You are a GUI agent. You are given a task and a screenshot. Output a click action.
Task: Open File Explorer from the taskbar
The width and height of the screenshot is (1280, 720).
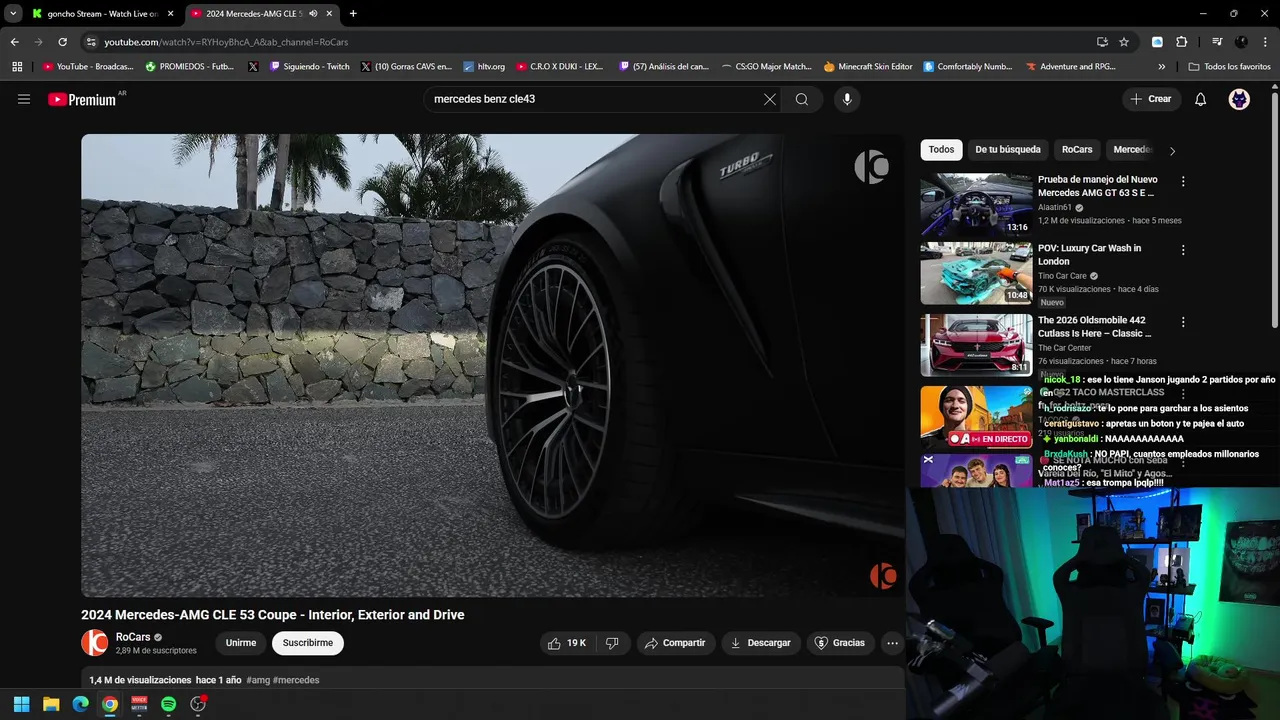click(x=51, y=704)
